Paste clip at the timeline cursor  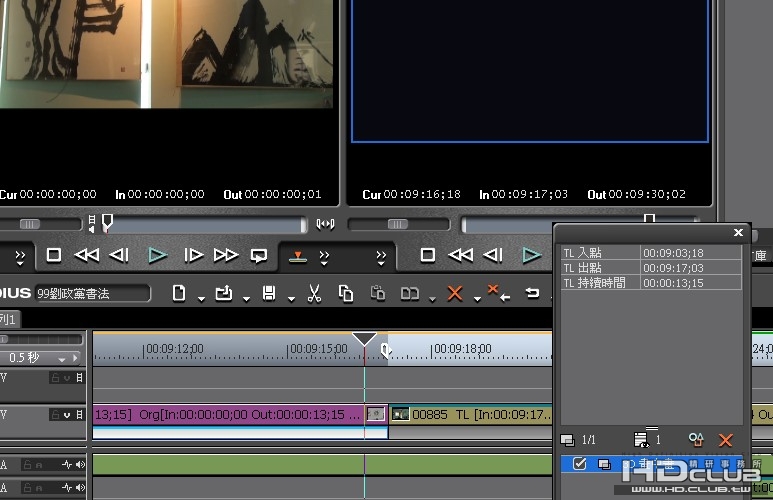378,293
